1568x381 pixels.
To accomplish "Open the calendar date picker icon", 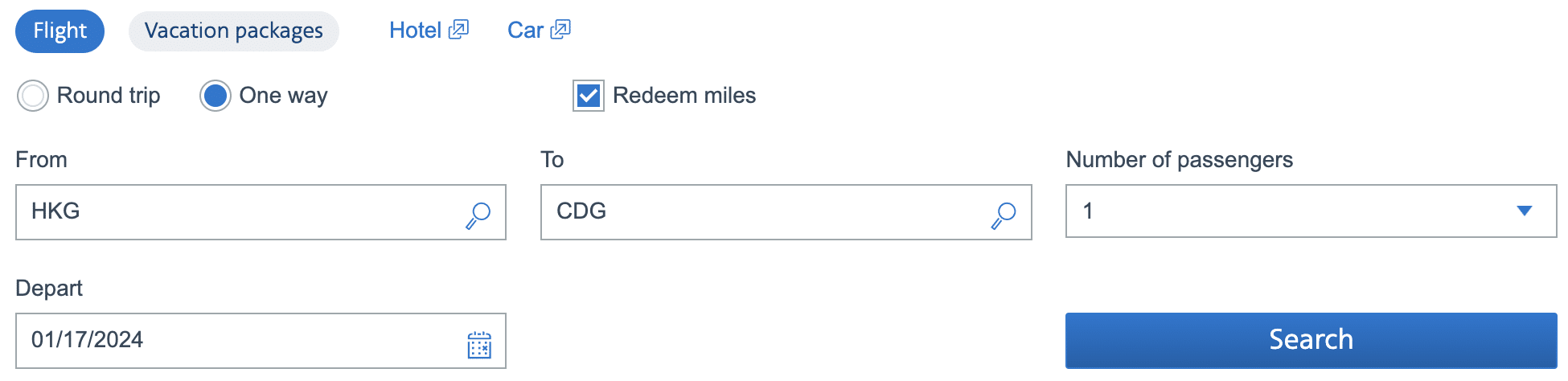I will pyautogui.click(x=479, y=345).
